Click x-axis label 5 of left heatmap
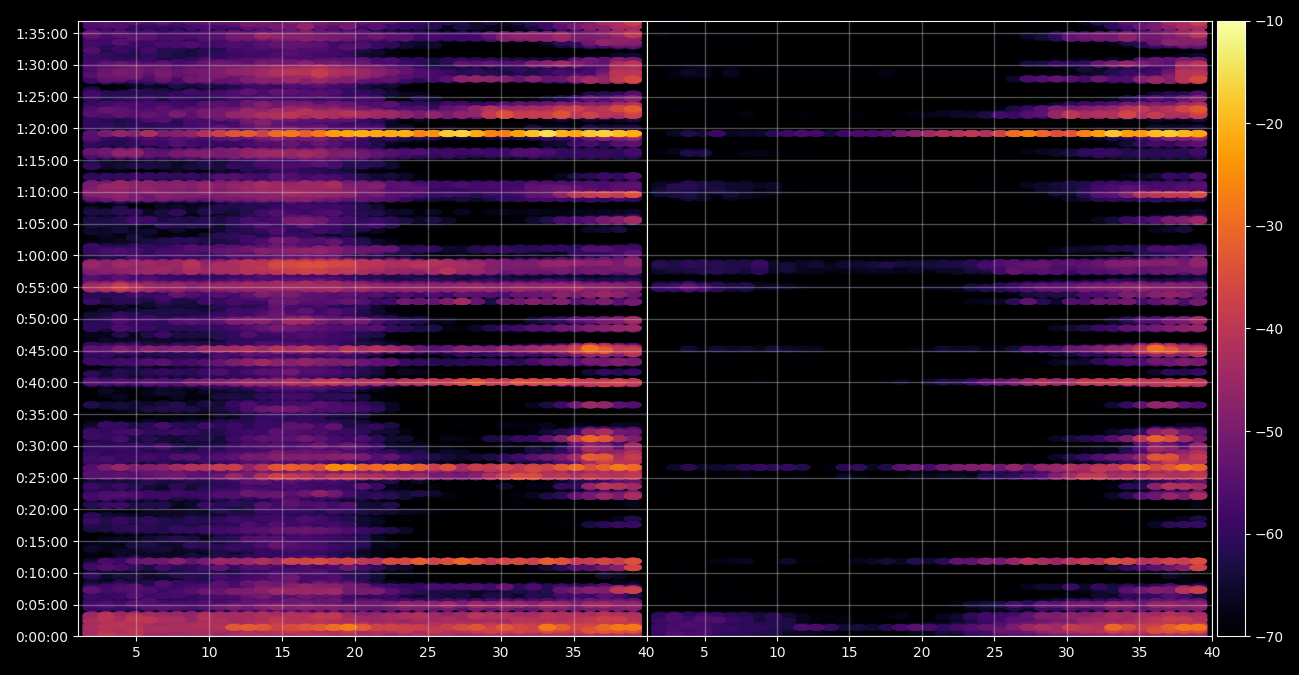 tap(136, 653)
